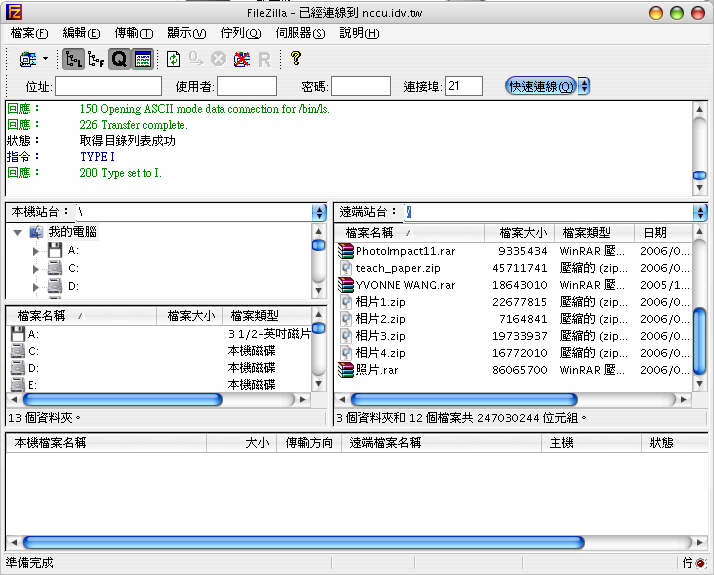Disconnect from server icon
Viewport: 714px width, 575px height.
point(242,59)
